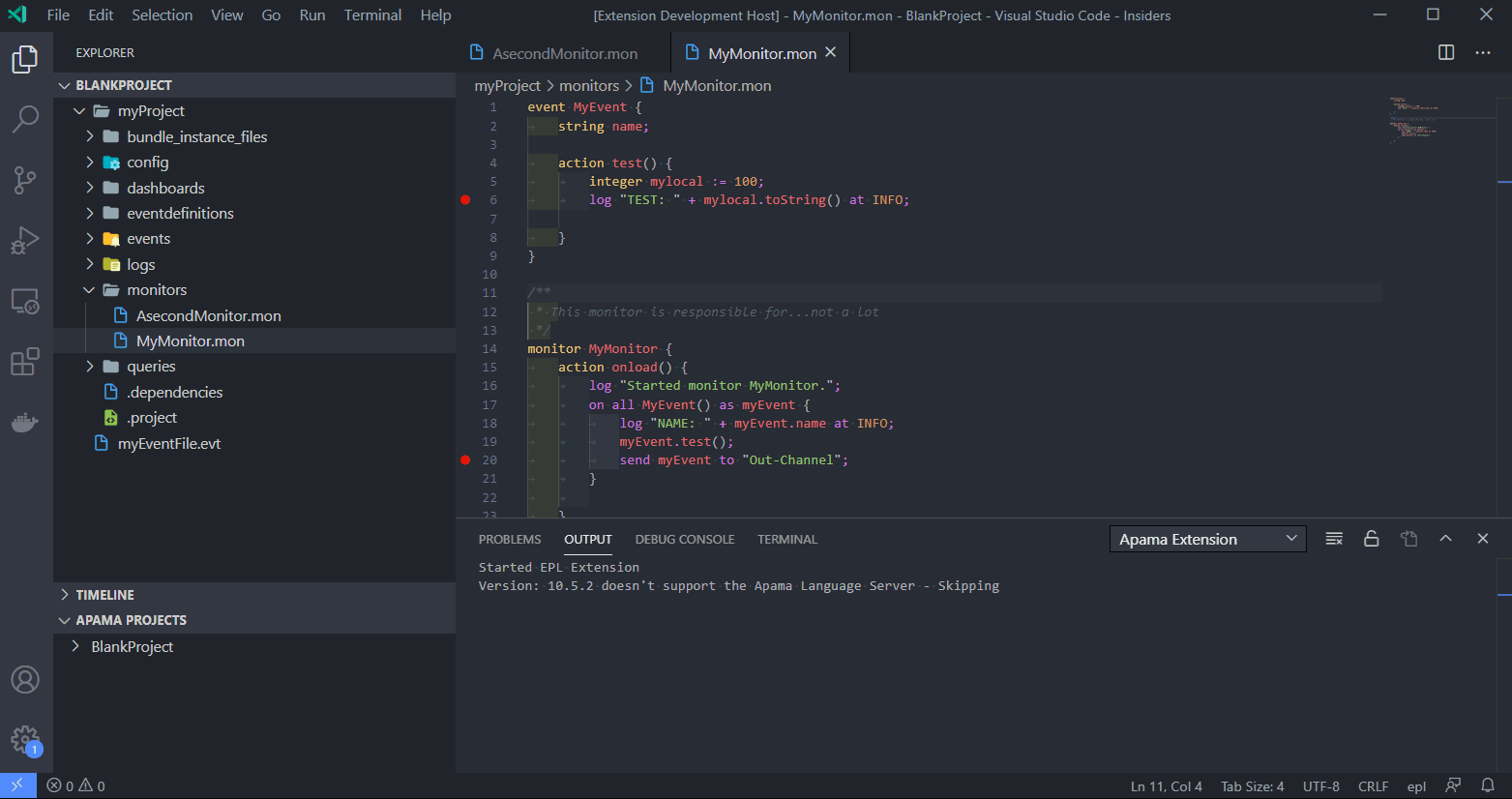Image resolution: width=1512 pixels, height=799 pixels.
Task: Open the File menu
Action: click(58, 15)
